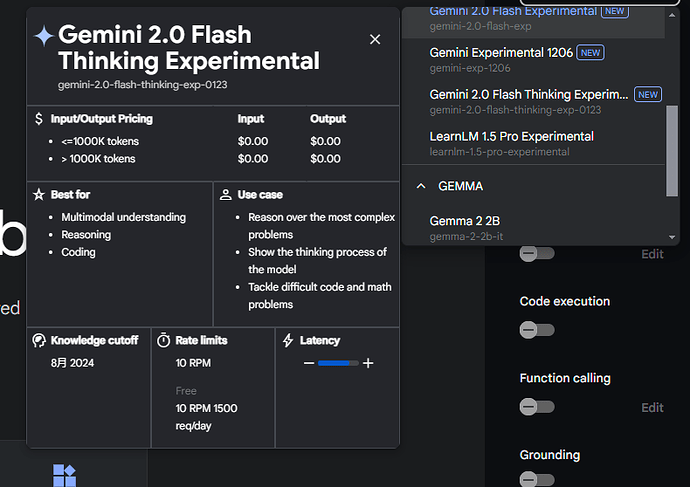This screenshot has height=487, width=690.
Task: Click the '<=1000K tokens' pricing row
Action: pos(100,141)
